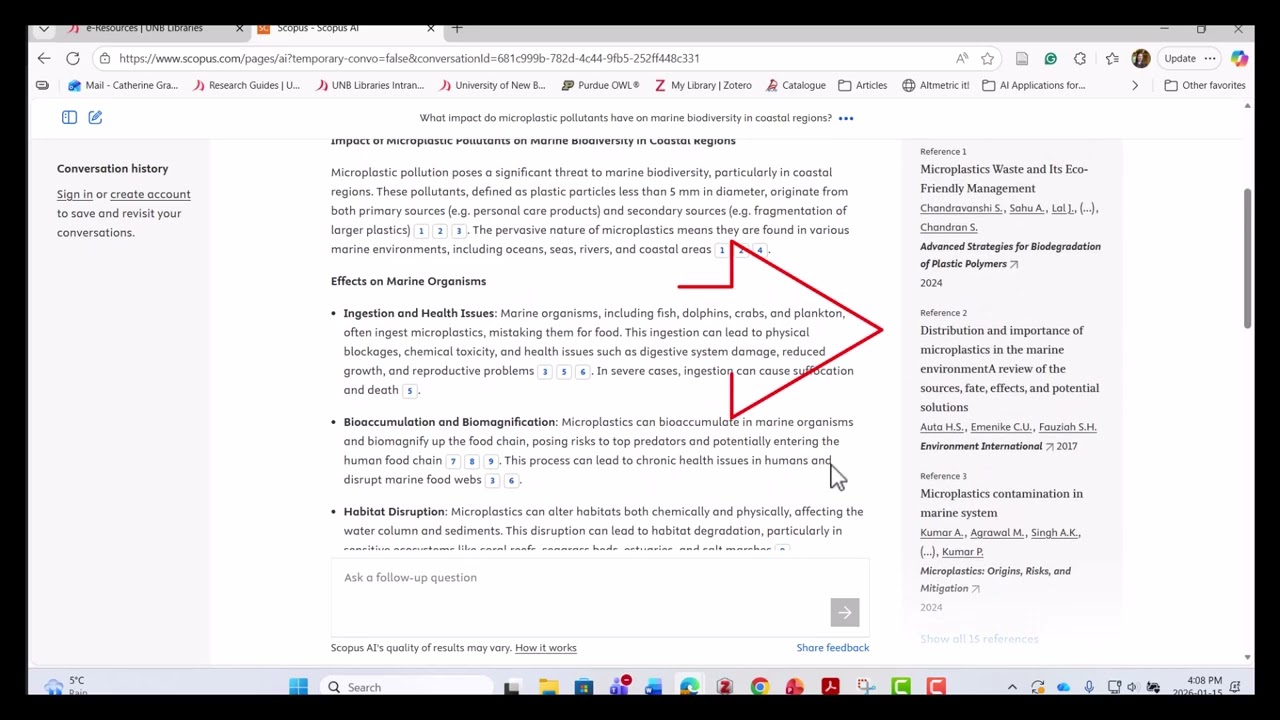Click the Sign in link
Viewport: 1280px width, 720px height.
(x=74, y=194)
